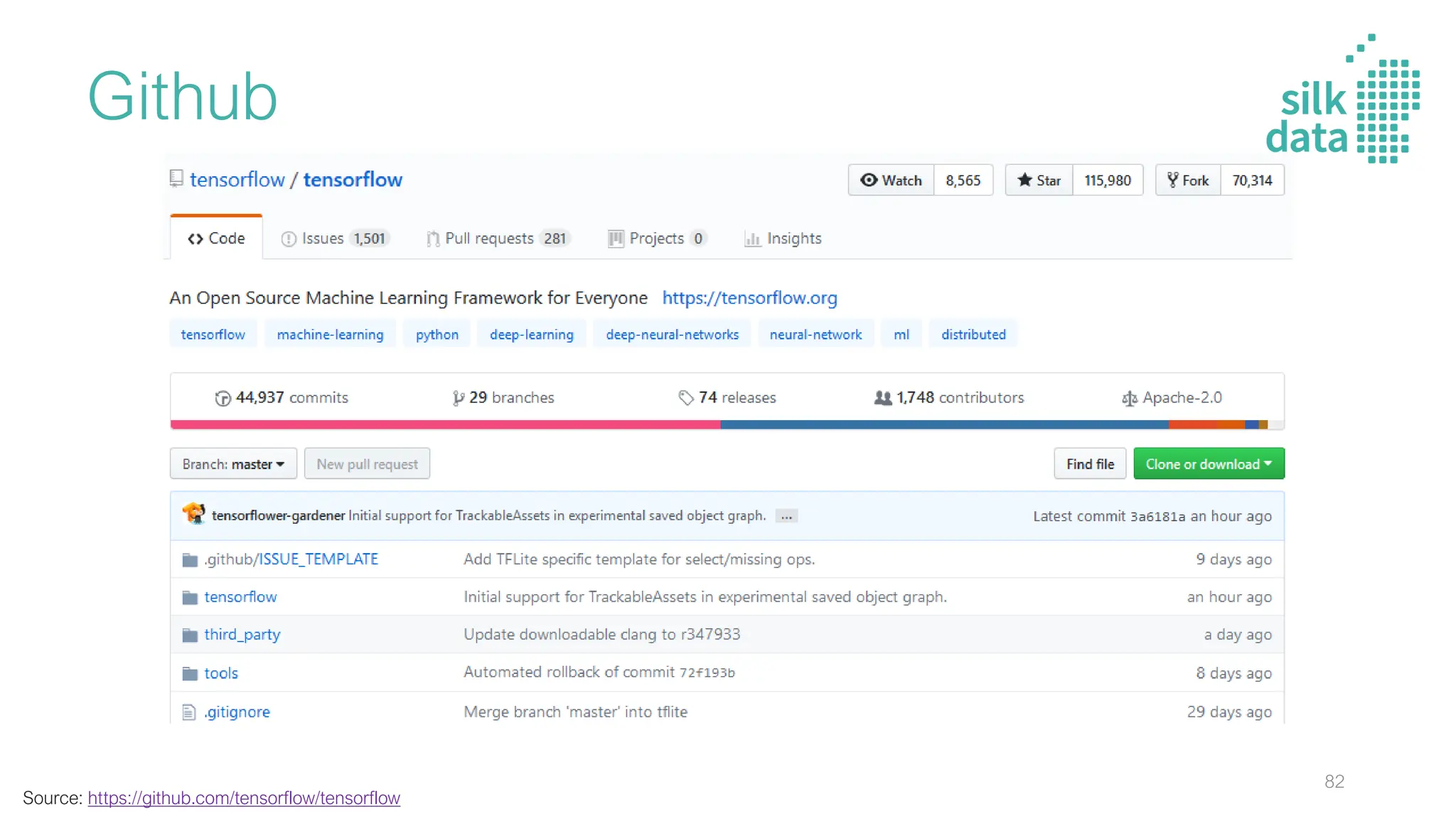Open the 115,980 stargazers count
The image size is (1456, 819).
pos(1108,180)
